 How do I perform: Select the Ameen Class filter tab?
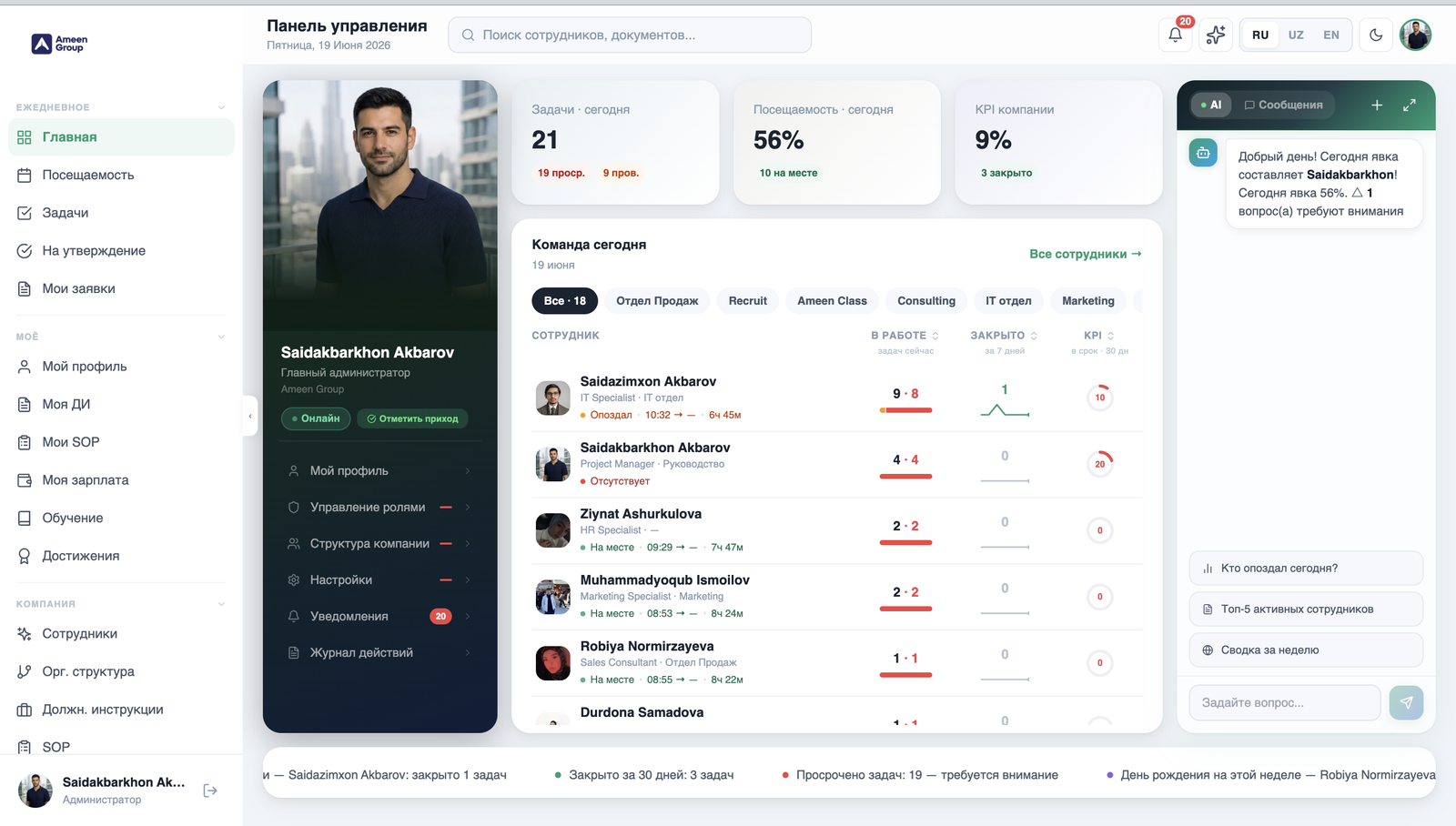point(832,301)
